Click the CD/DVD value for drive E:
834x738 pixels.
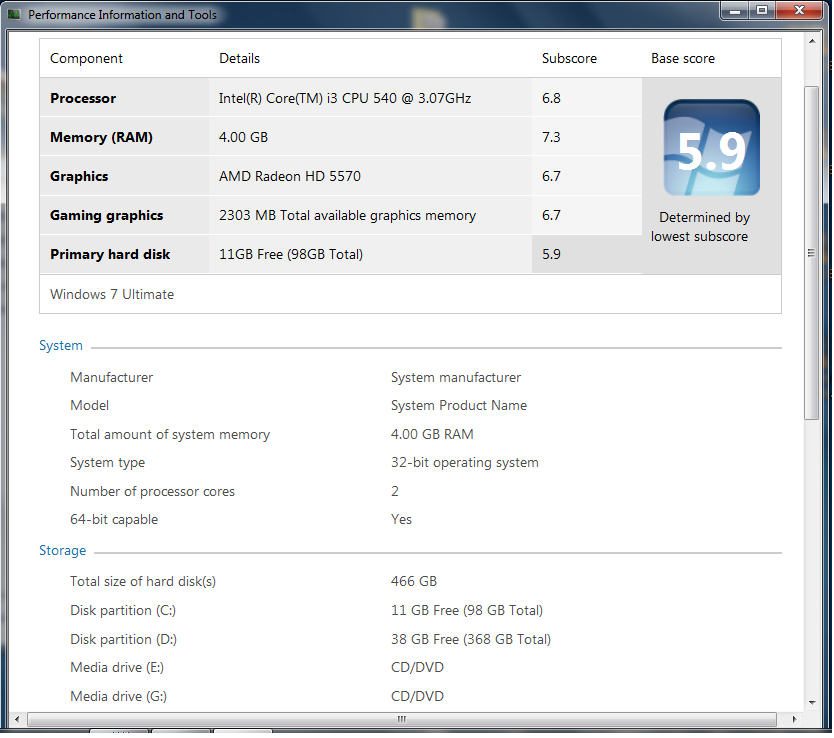[417, 668]
